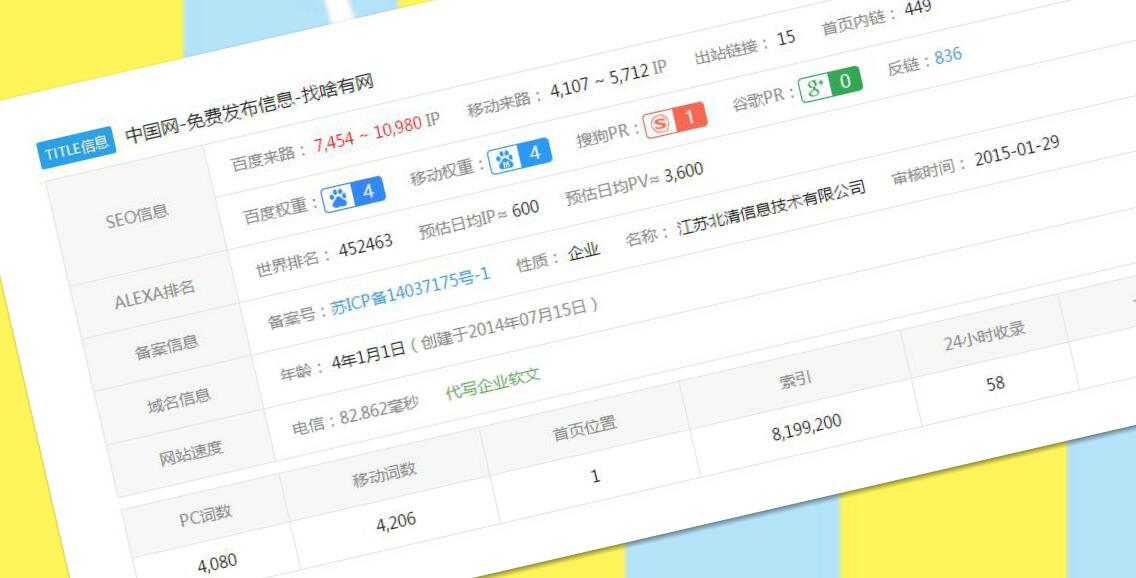Viewport: 1136px width, 578px height.
Task: Click the 移动权重 paw badge showing 4
Action: tap(519, 156)
